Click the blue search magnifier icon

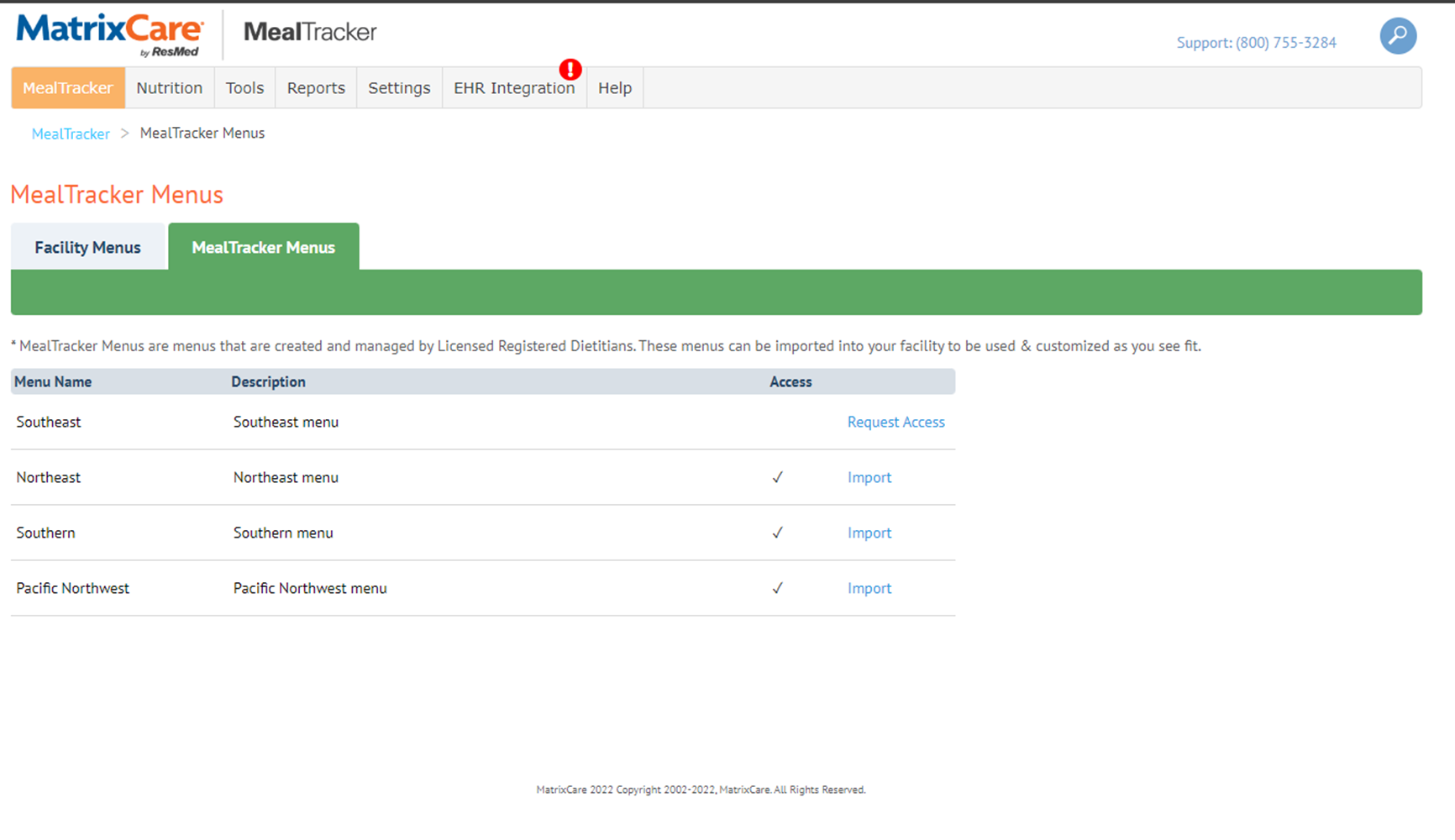tap(1398, 36)
